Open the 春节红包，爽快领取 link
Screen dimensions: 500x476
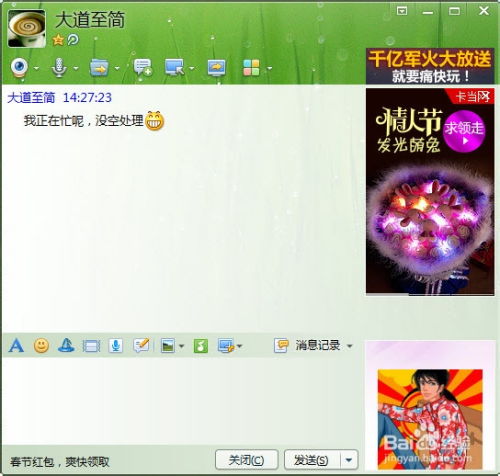tap(60, 462)
